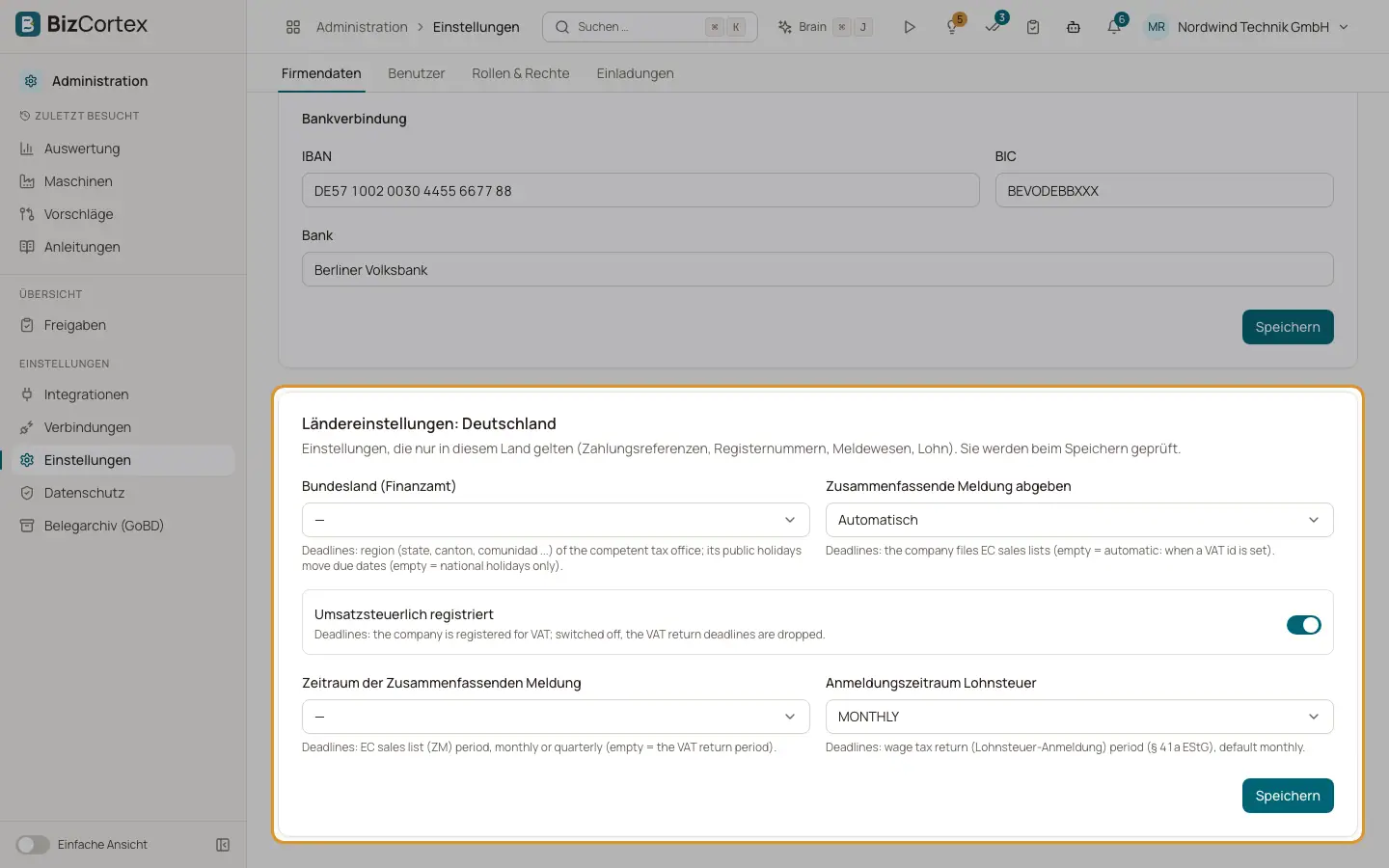1389x868 pixels.
Task: Open the Brain assistant button
Action: pos(826,27)
